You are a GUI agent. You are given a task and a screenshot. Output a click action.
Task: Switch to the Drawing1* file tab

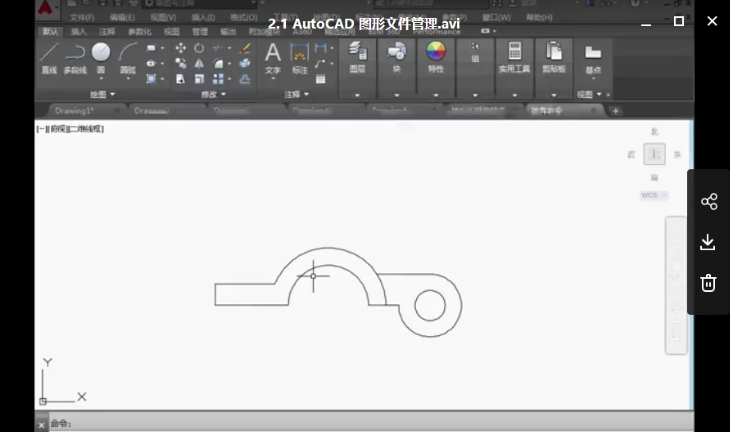point(74,111)
